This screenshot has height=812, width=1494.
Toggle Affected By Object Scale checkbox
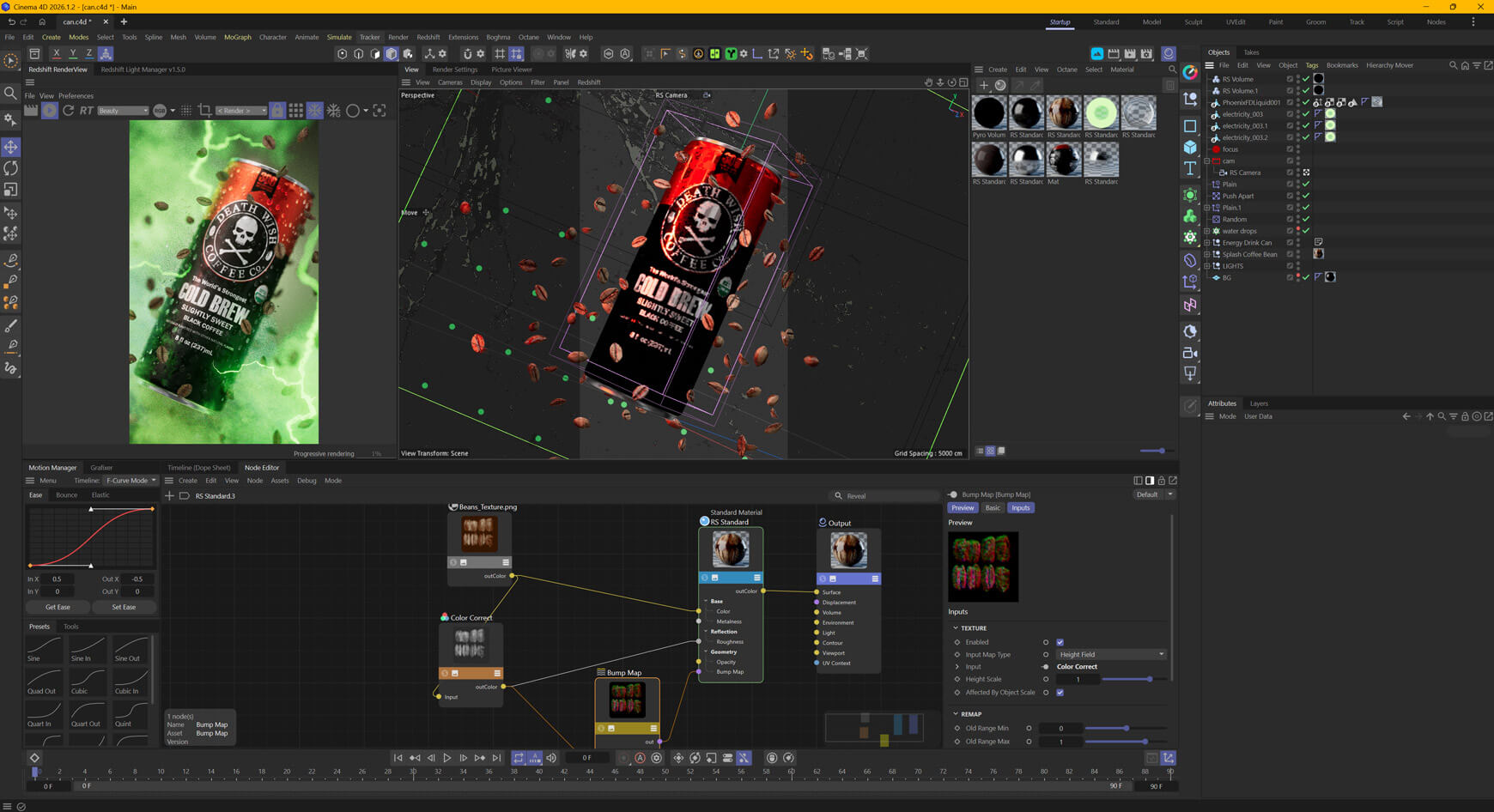(x=1060, y=692)
